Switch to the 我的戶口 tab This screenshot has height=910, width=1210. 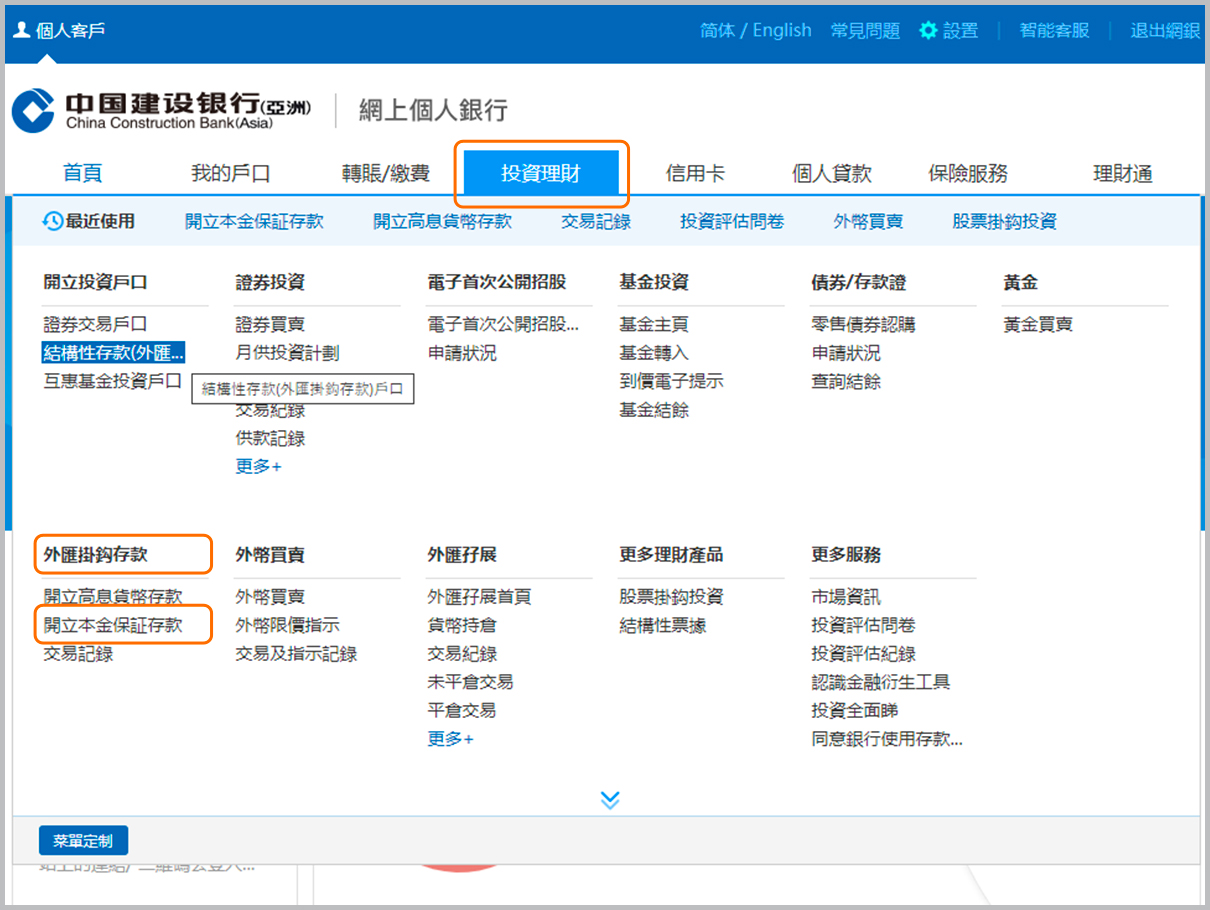(x=231, y=173)
